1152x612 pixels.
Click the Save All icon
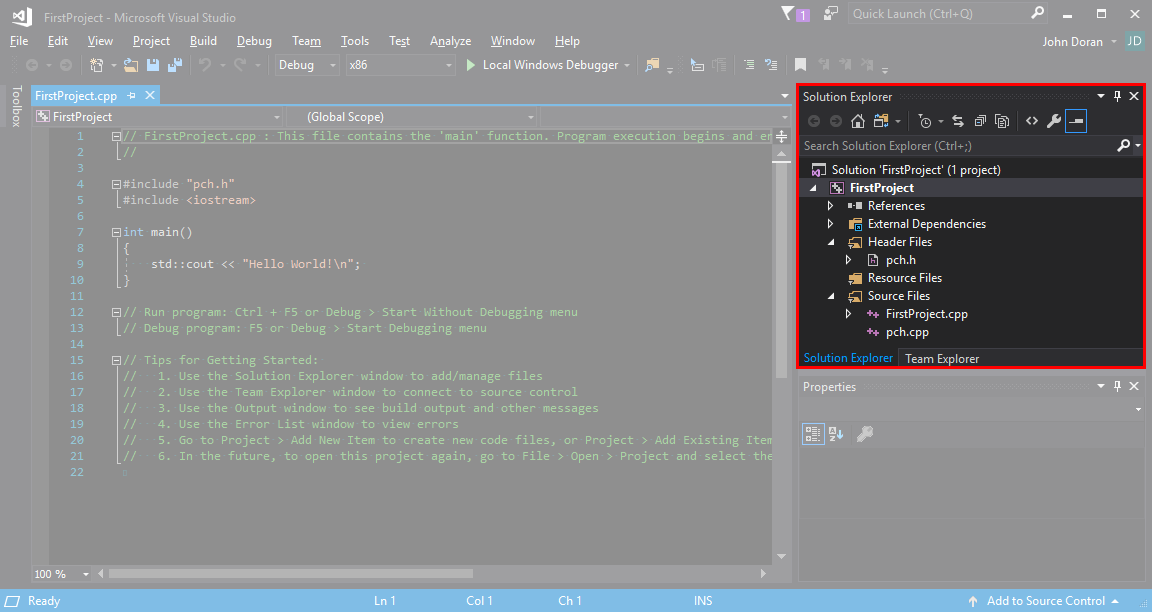(x=175, y=65)
